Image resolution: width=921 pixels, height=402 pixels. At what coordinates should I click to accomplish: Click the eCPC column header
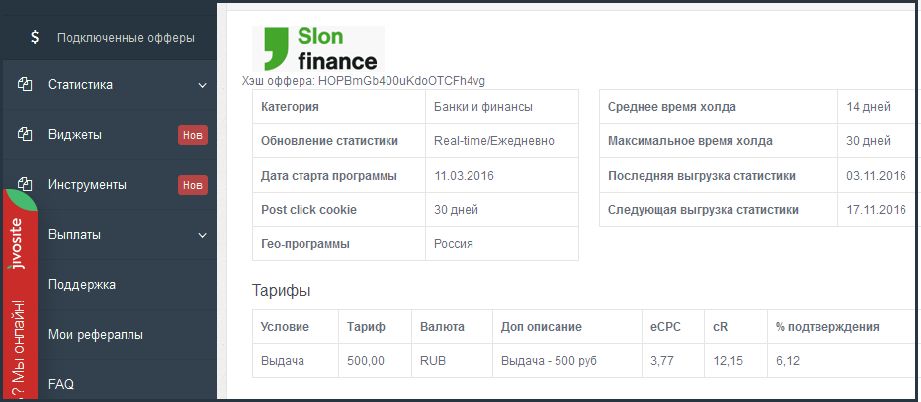click(x=665, y=327)
